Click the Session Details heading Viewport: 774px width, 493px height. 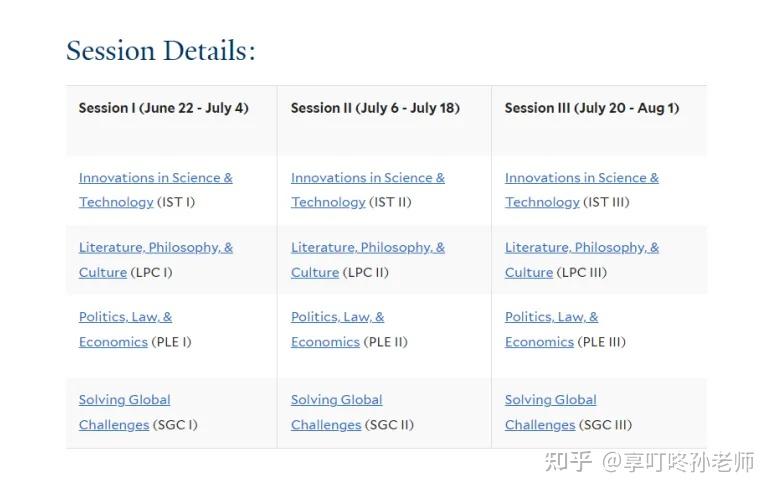click(160, 50)
